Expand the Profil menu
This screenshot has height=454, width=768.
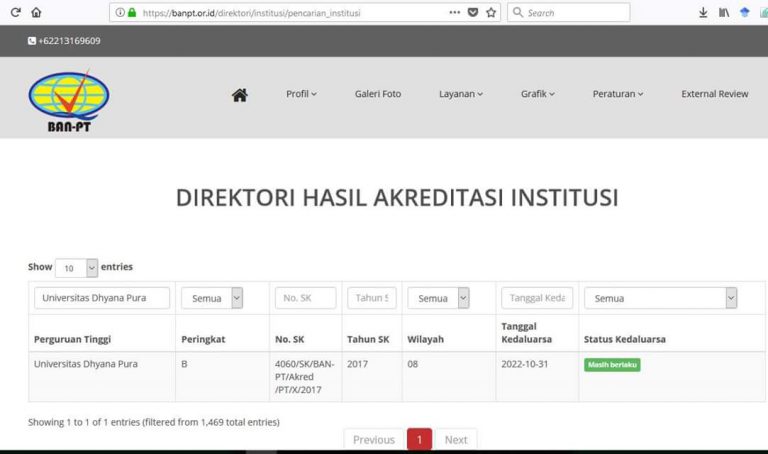pyautogui.click(x=301, y=94)
